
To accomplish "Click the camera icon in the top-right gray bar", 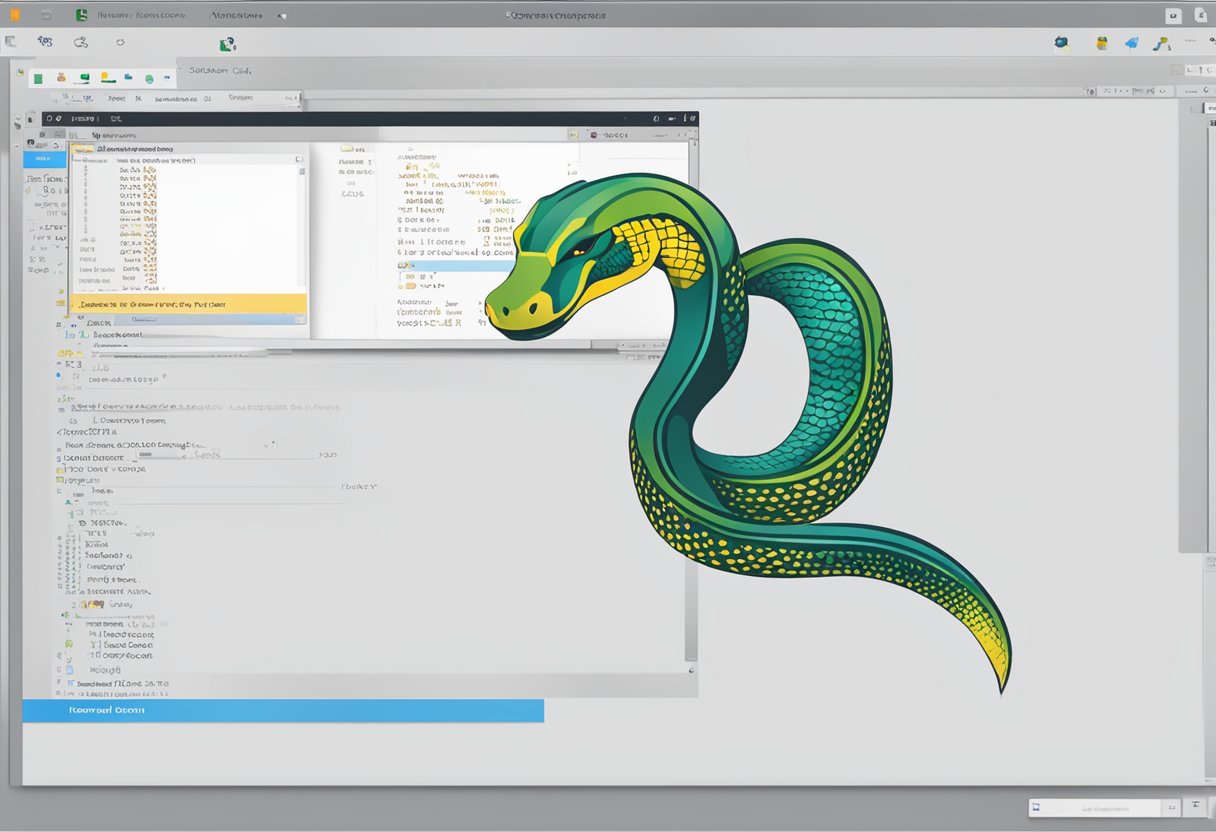I will [x=1174, y=15].
